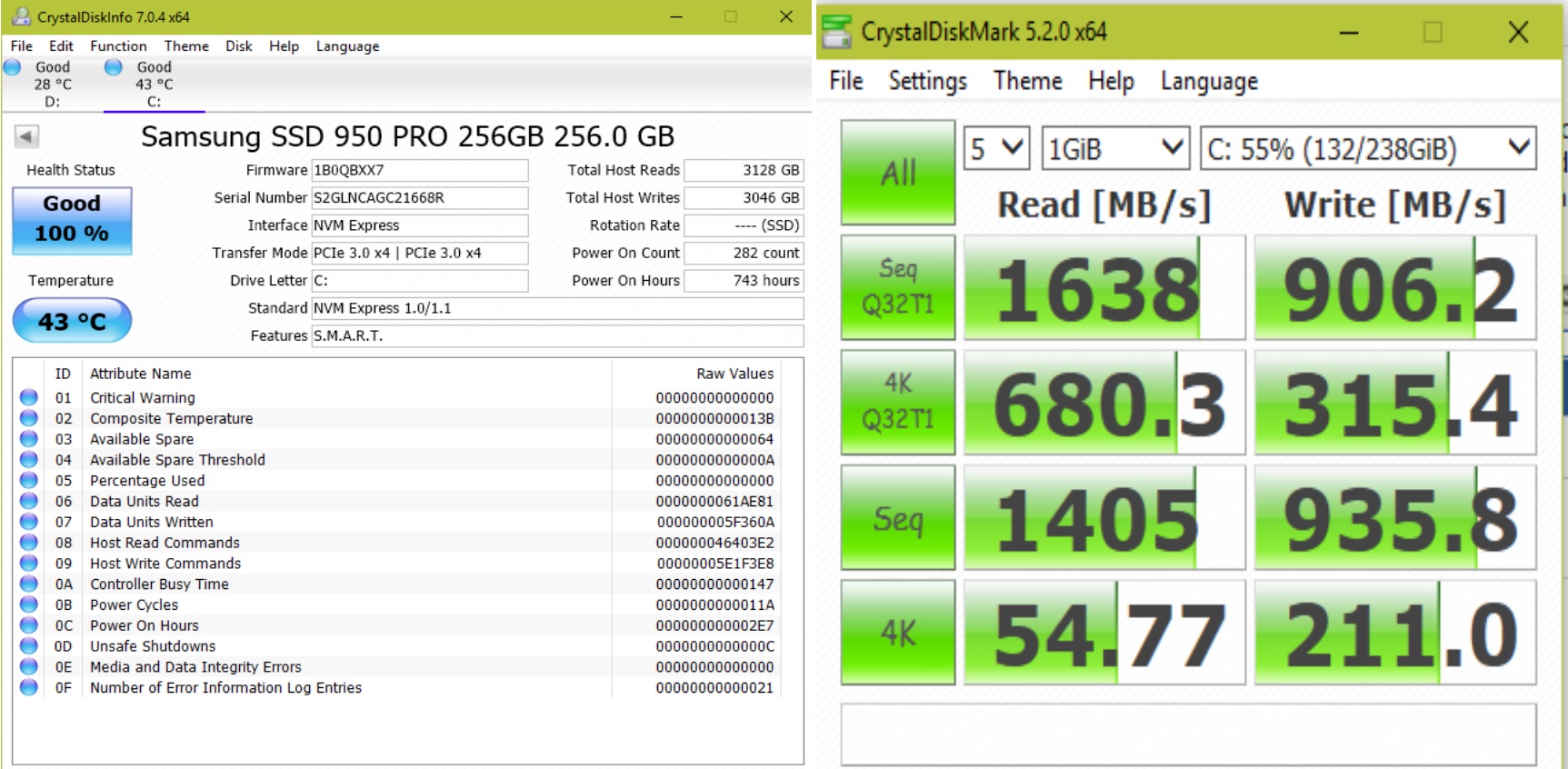Click the Rotation Rate value ---- (SSD)
The image size is (1568, 769).
pyautogui.click(x=744, y=225)
